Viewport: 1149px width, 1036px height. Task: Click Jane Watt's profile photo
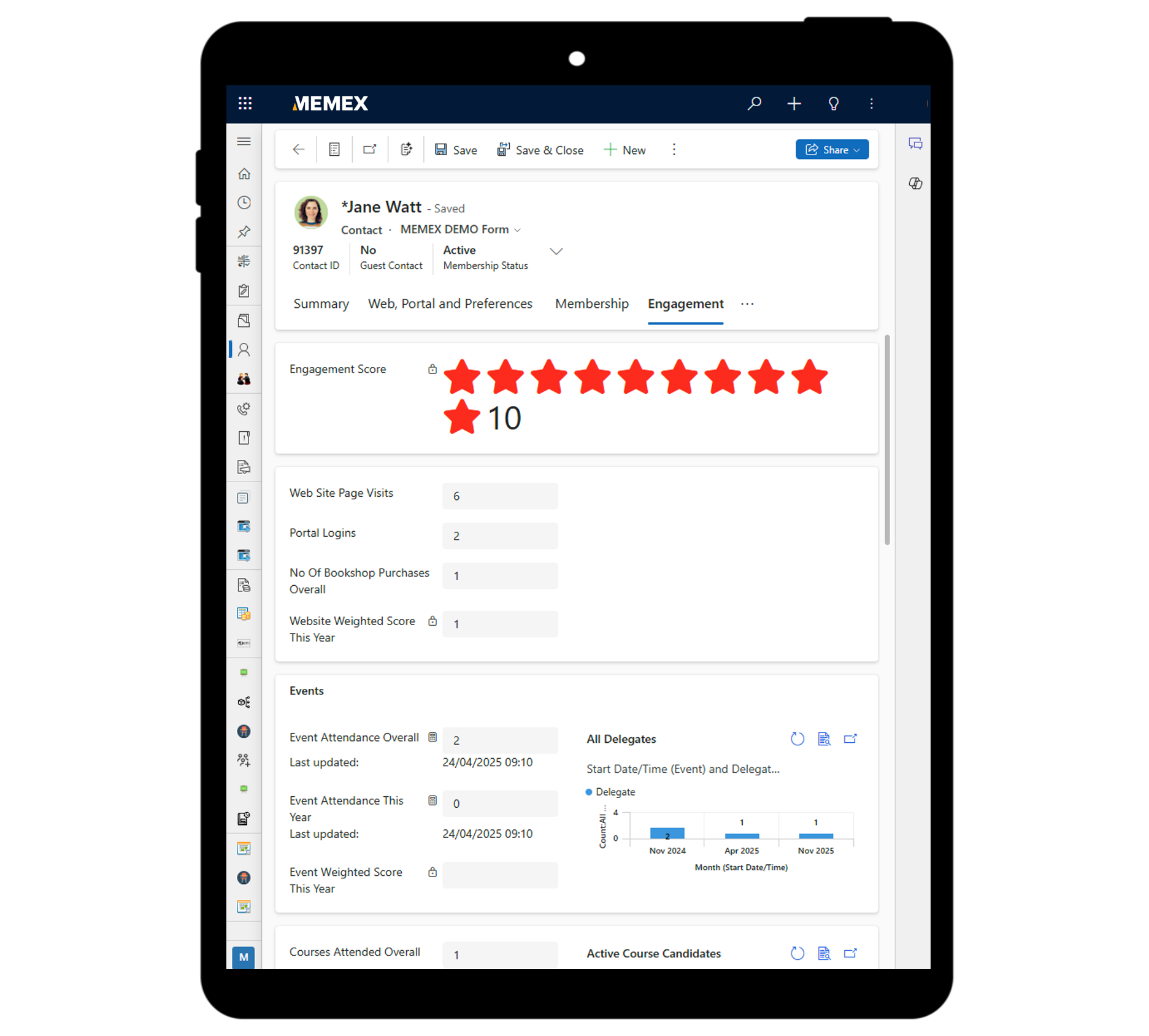[311, 212]
